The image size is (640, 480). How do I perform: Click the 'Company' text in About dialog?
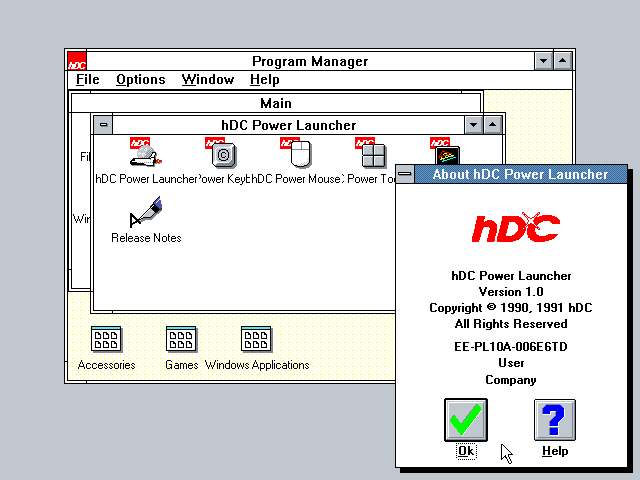click(x=511, y=380)
